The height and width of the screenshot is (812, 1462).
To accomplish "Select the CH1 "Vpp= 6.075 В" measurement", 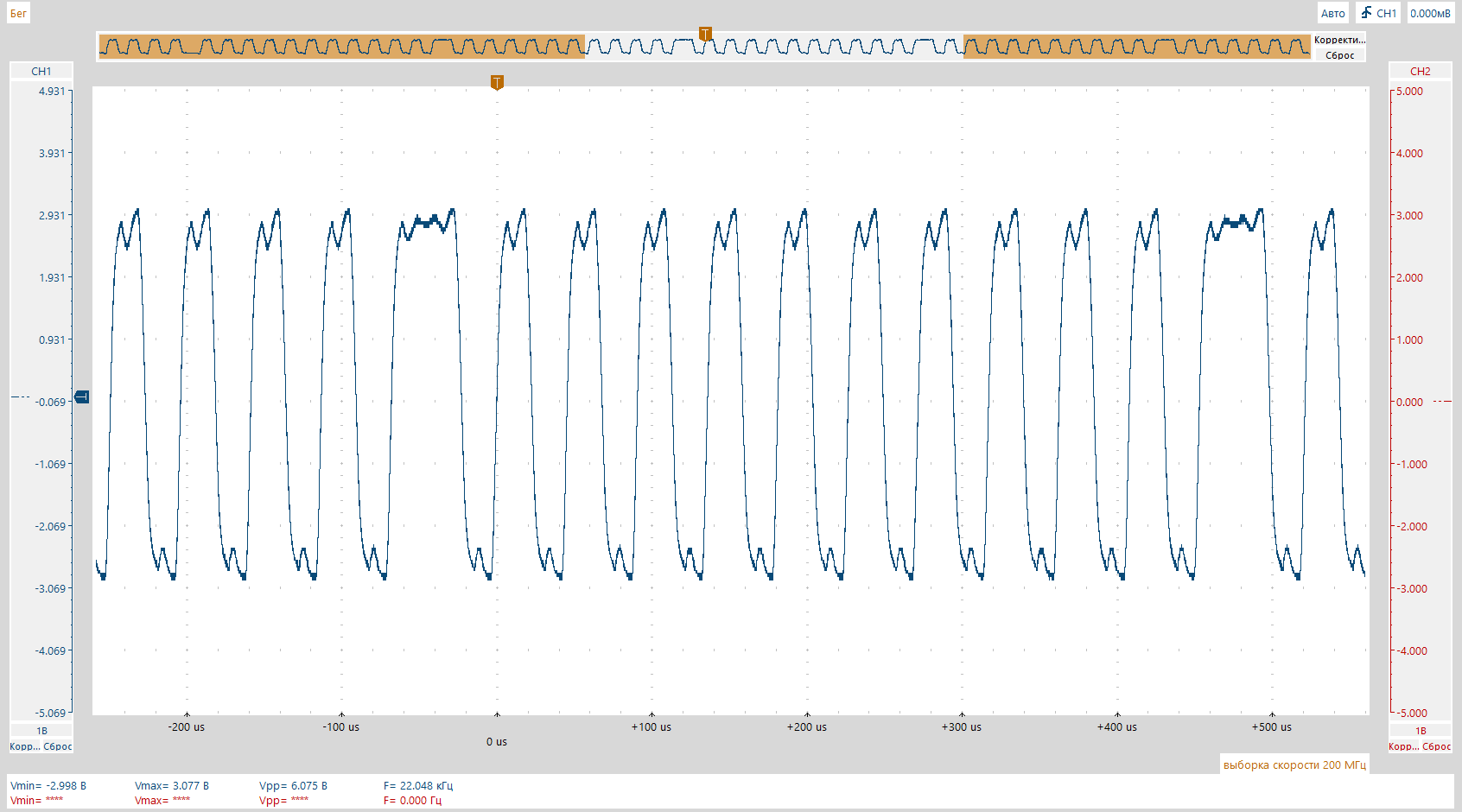I will pyautogui.click(x=293, y=785).
